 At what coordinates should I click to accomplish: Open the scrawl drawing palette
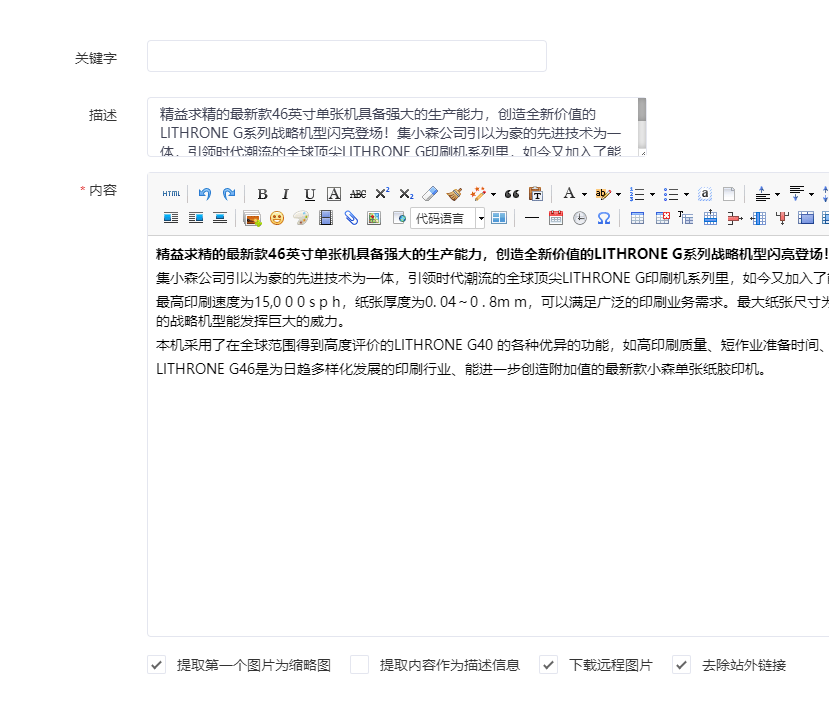(301, 218)
